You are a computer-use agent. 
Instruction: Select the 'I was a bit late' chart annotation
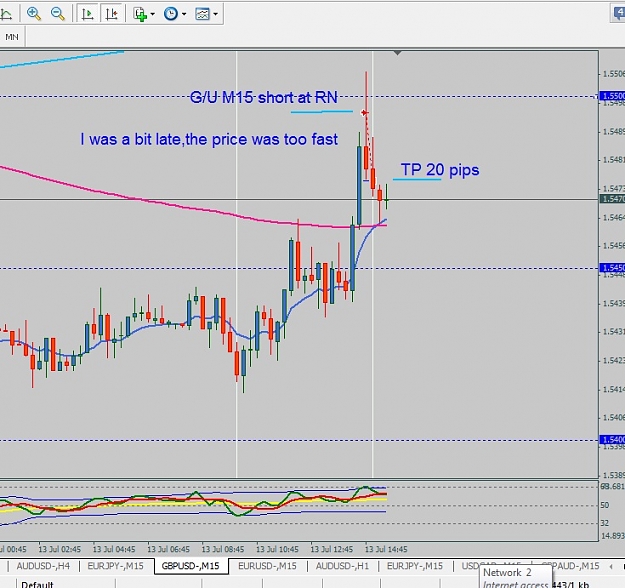[x=209, y=139]
